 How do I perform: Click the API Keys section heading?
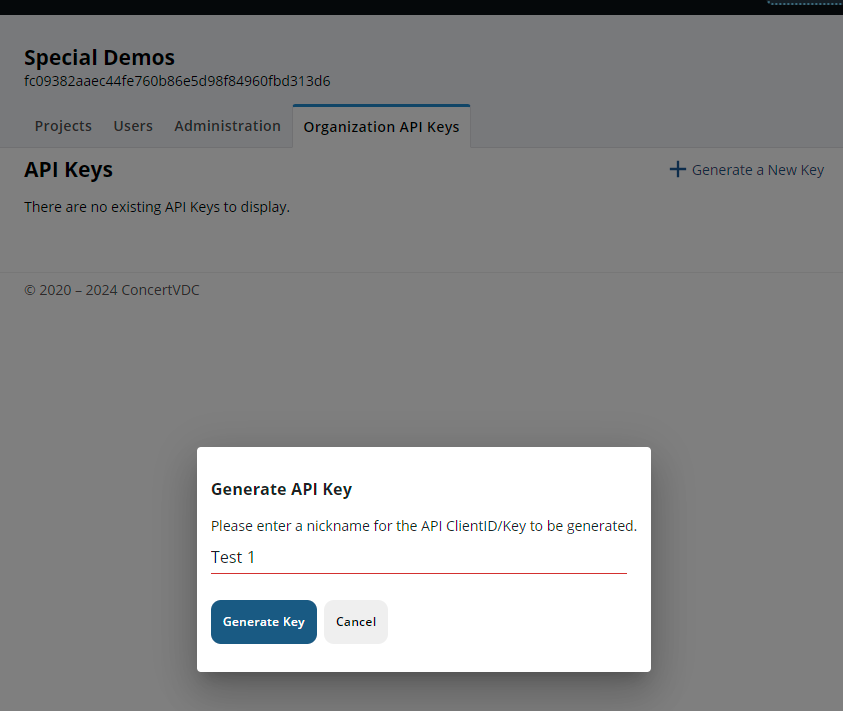click(68, 170)
